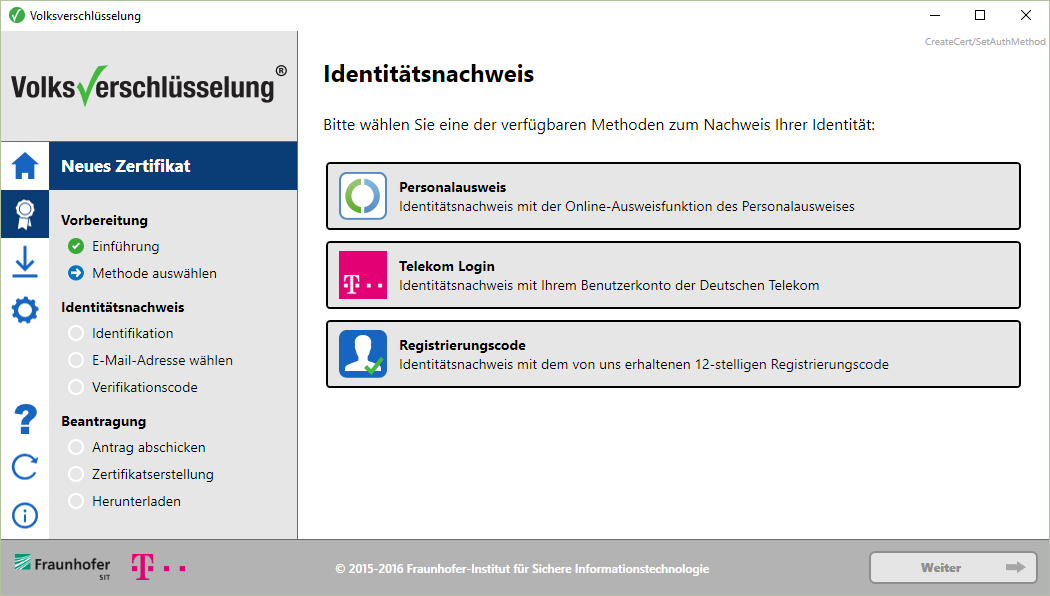1050x596 pixels.
Task: Minimize the Volksverschlüsselung window
Action: 935,15
